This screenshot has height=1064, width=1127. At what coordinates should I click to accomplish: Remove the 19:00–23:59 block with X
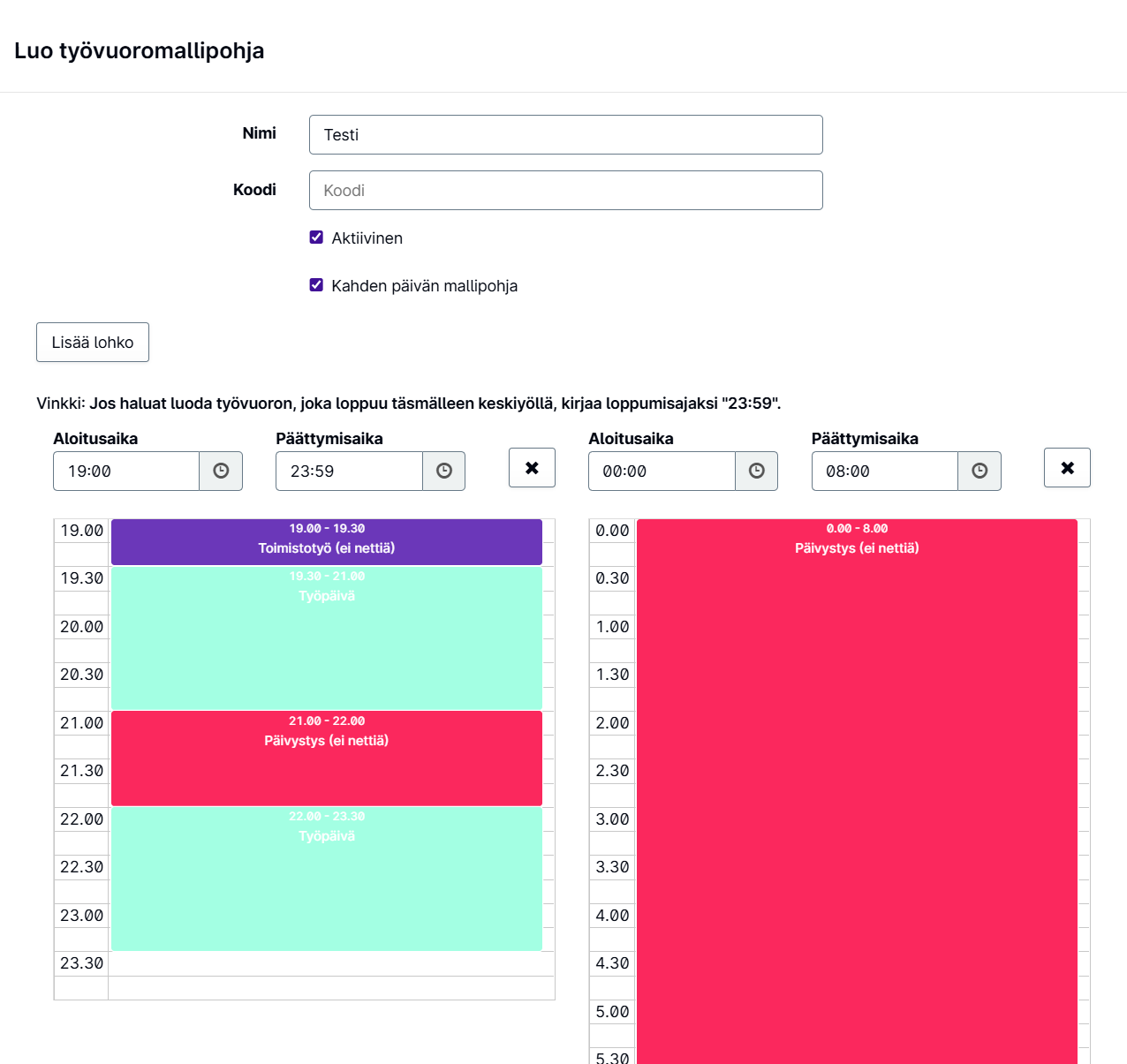click(532, 468)
